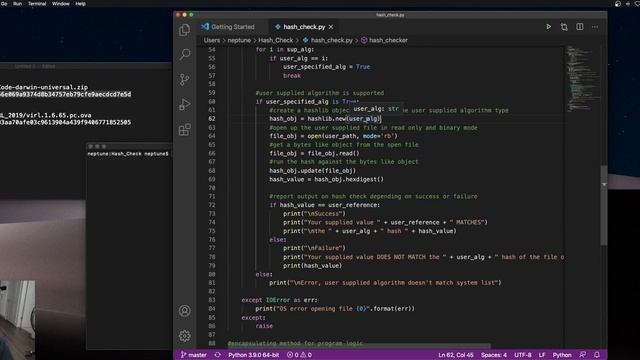Click the 'raise' keyword on line 86
The image size is (640, 360).
tap(264, 326)
